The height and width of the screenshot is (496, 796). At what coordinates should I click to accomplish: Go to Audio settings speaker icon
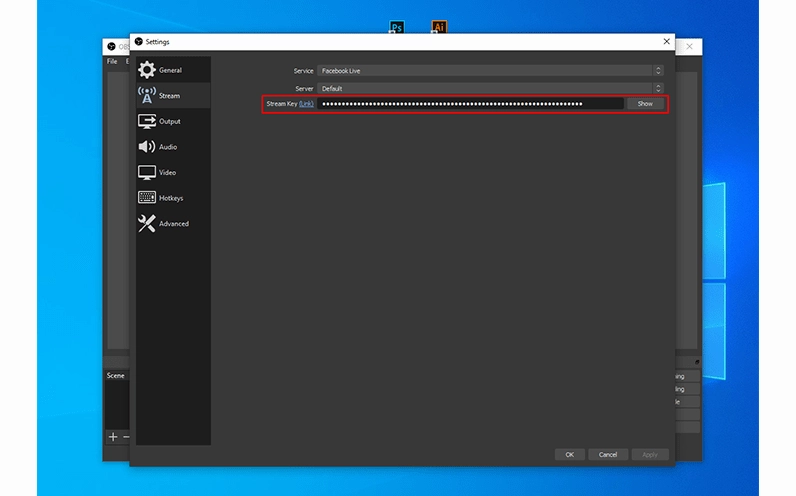point(147,147)
